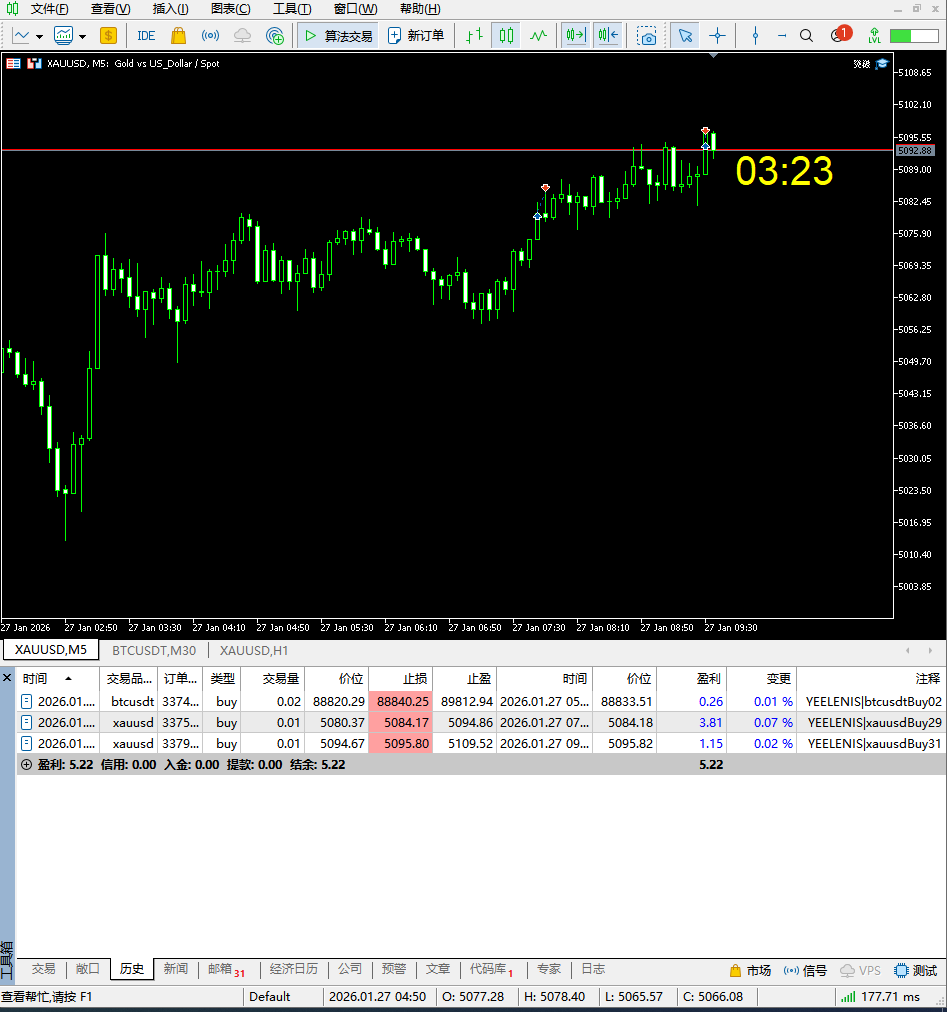Click the 88840.25 stop loss cell
The image size is (947, 1012).
pyautogui.click(x=401, y=702)
